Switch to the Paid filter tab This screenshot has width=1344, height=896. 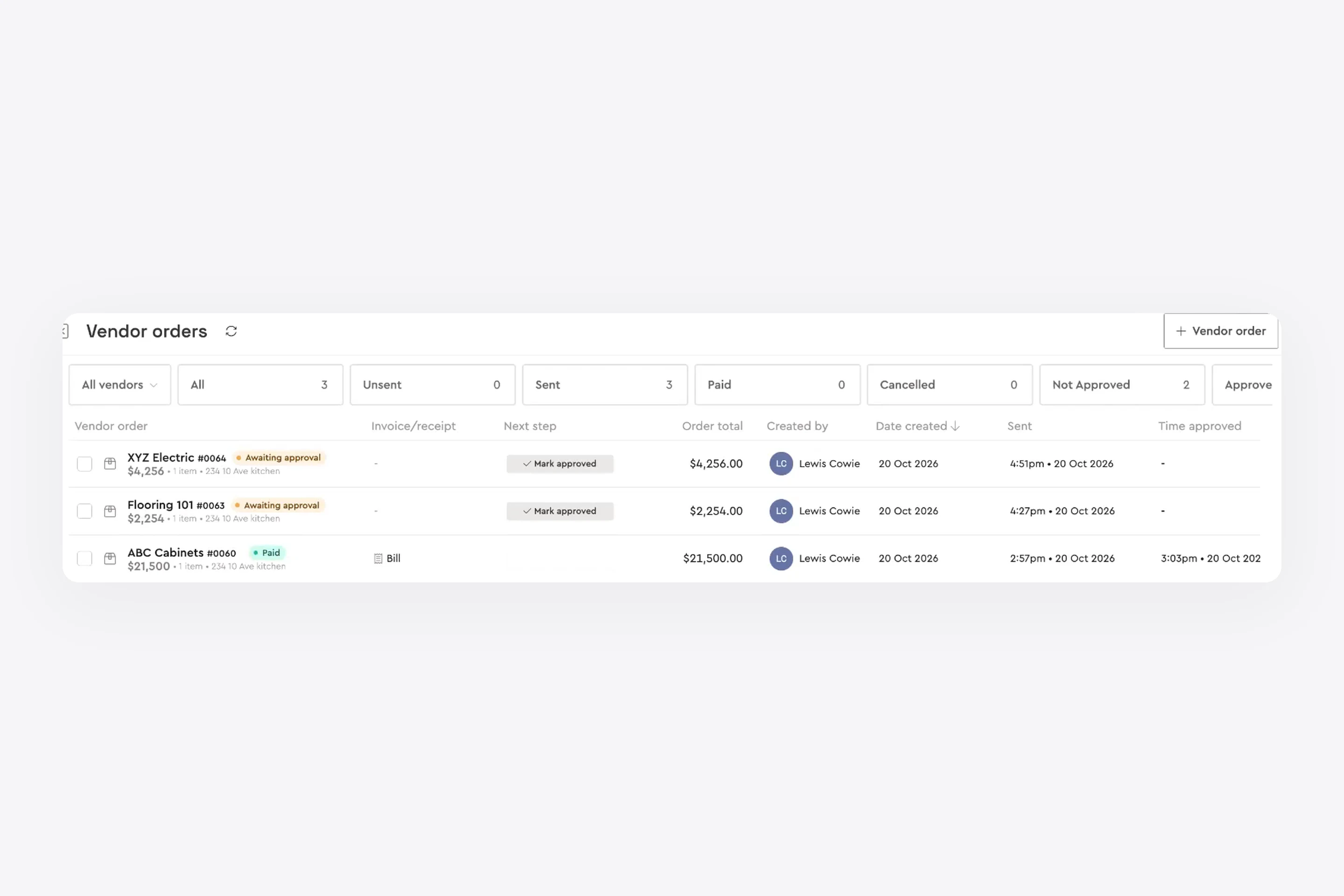pos(777,385)
